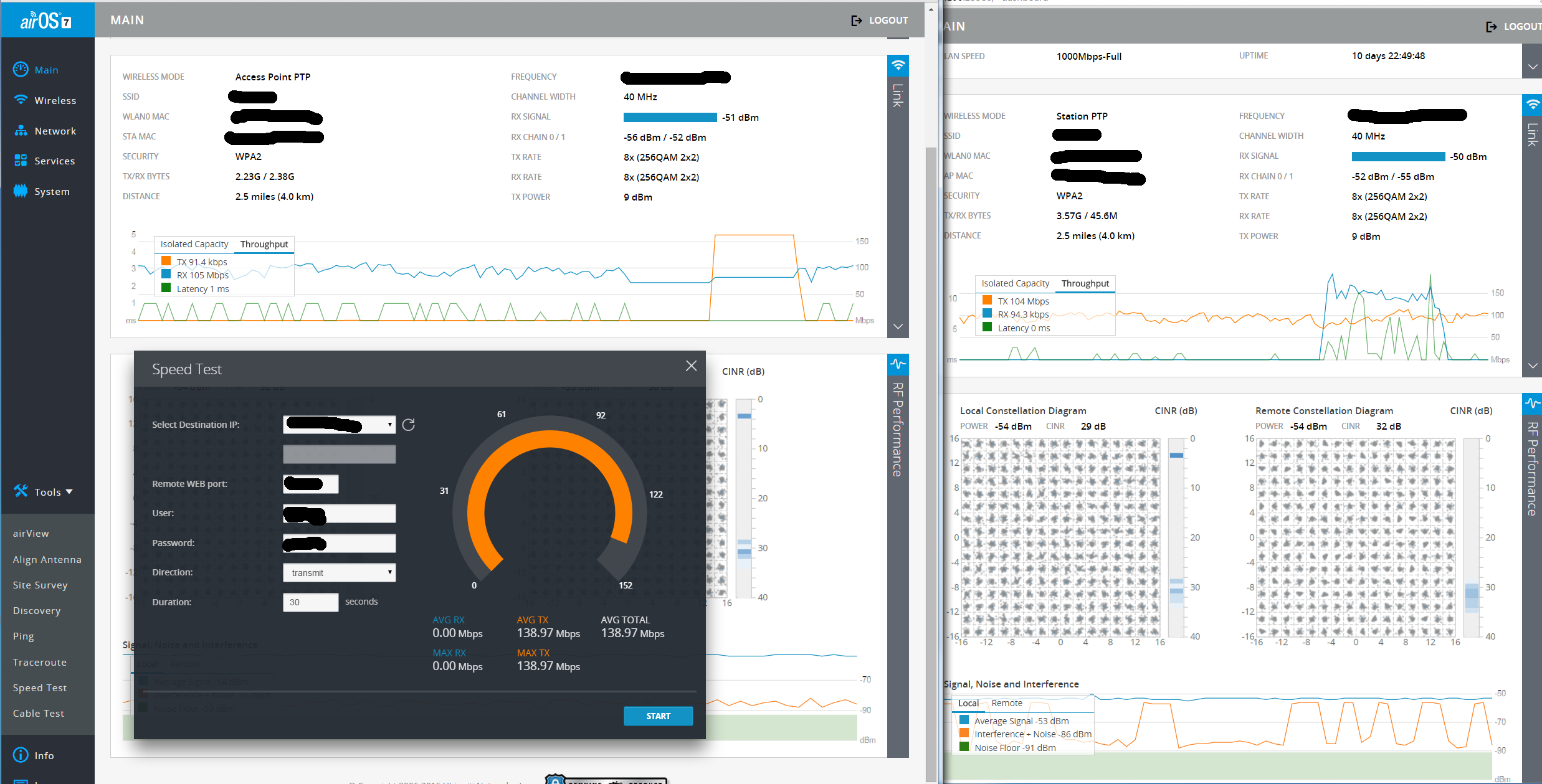The image size is (1542, 784).
Task: Click the left window vertical scrollbar
Action: (x=931, y=436)
